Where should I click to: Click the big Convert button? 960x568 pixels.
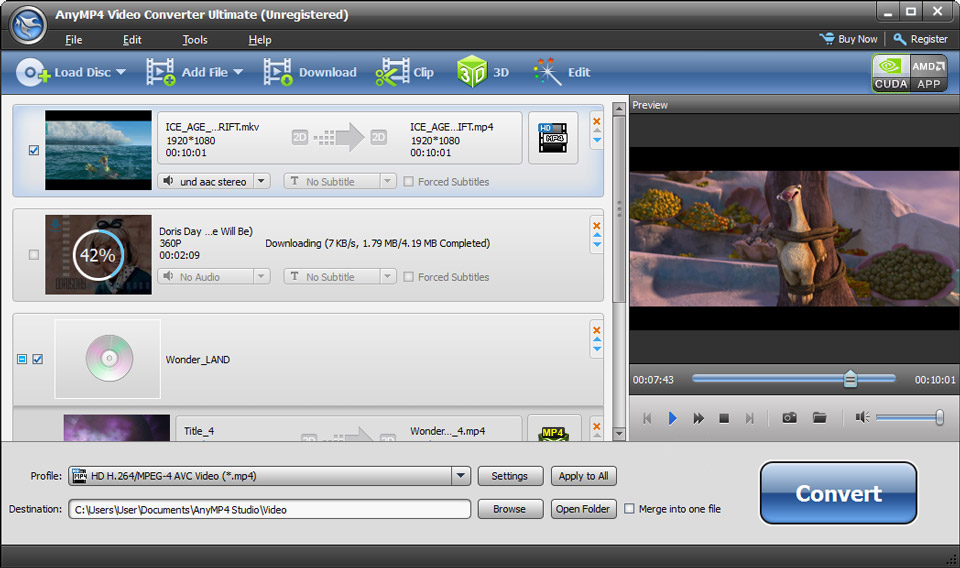(x=838, y=493)
